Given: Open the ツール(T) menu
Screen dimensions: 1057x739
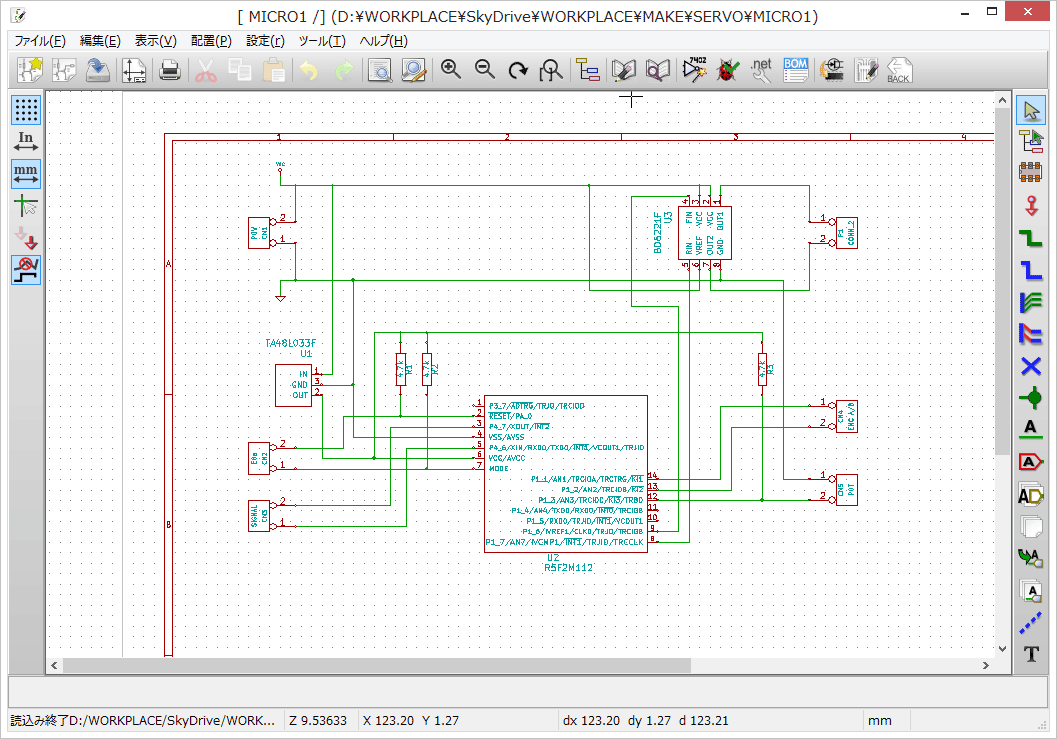Looking at the screenshot, I should point(322,41).
